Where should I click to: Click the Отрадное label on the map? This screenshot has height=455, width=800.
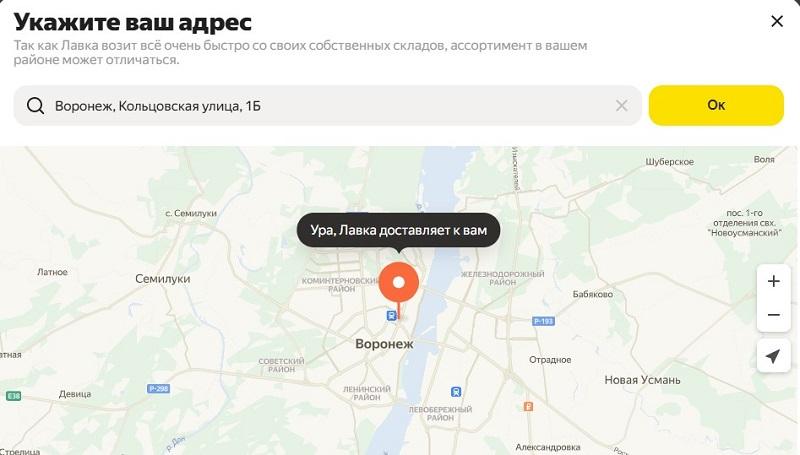click(x=550, y=360)
